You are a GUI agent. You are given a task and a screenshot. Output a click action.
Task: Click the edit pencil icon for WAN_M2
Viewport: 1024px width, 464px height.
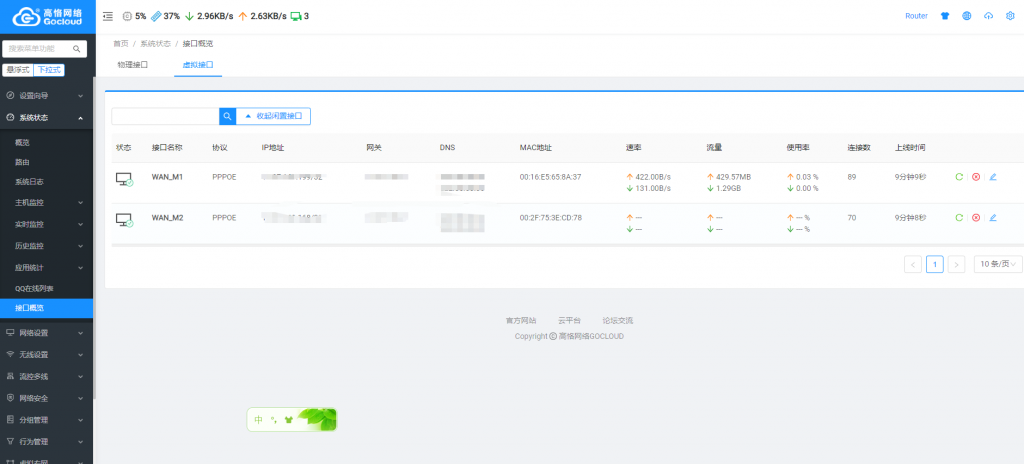pos(993,217)
